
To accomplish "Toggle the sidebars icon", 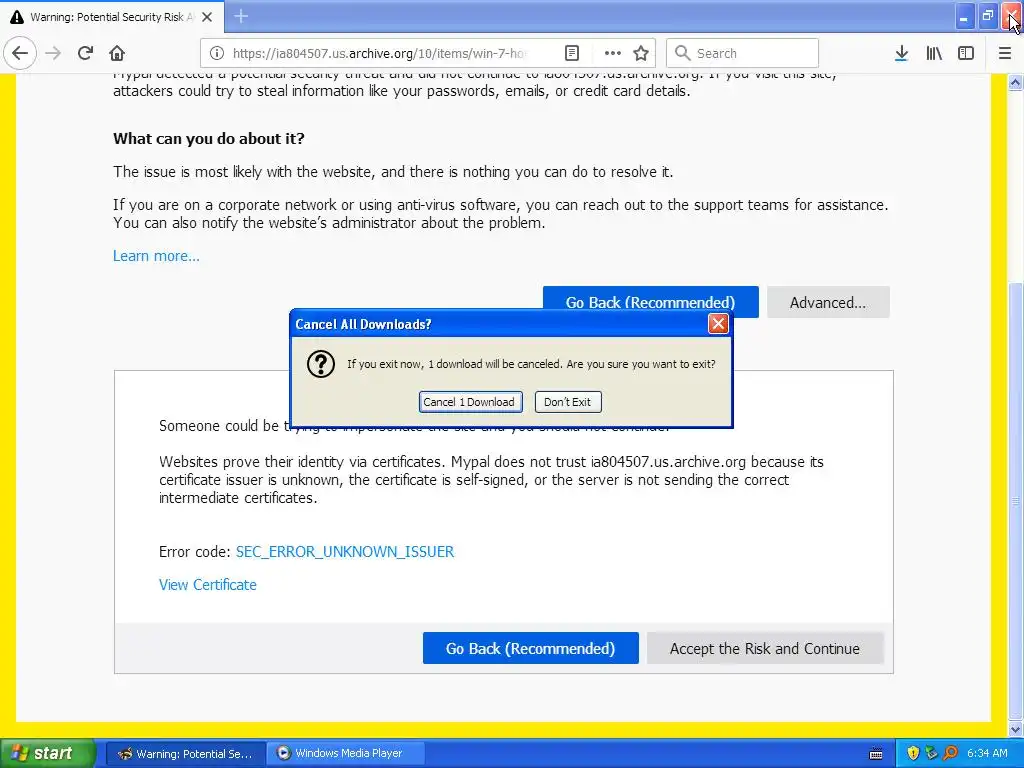I will tap(966, 53).
